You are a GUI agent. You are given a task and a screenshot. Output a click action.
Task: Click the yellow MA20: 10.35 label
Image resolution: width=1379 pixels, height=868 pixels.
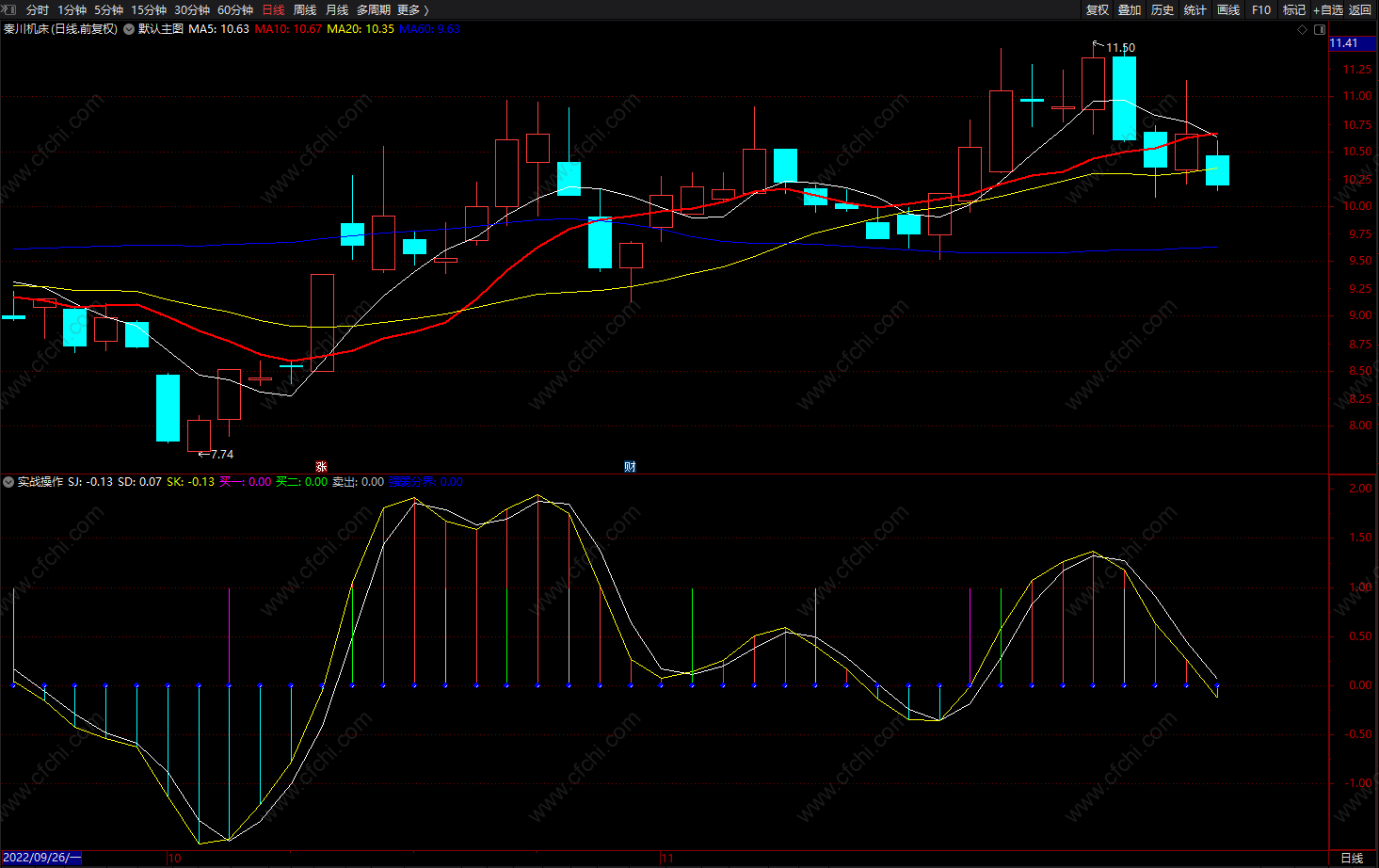(361, 29)
